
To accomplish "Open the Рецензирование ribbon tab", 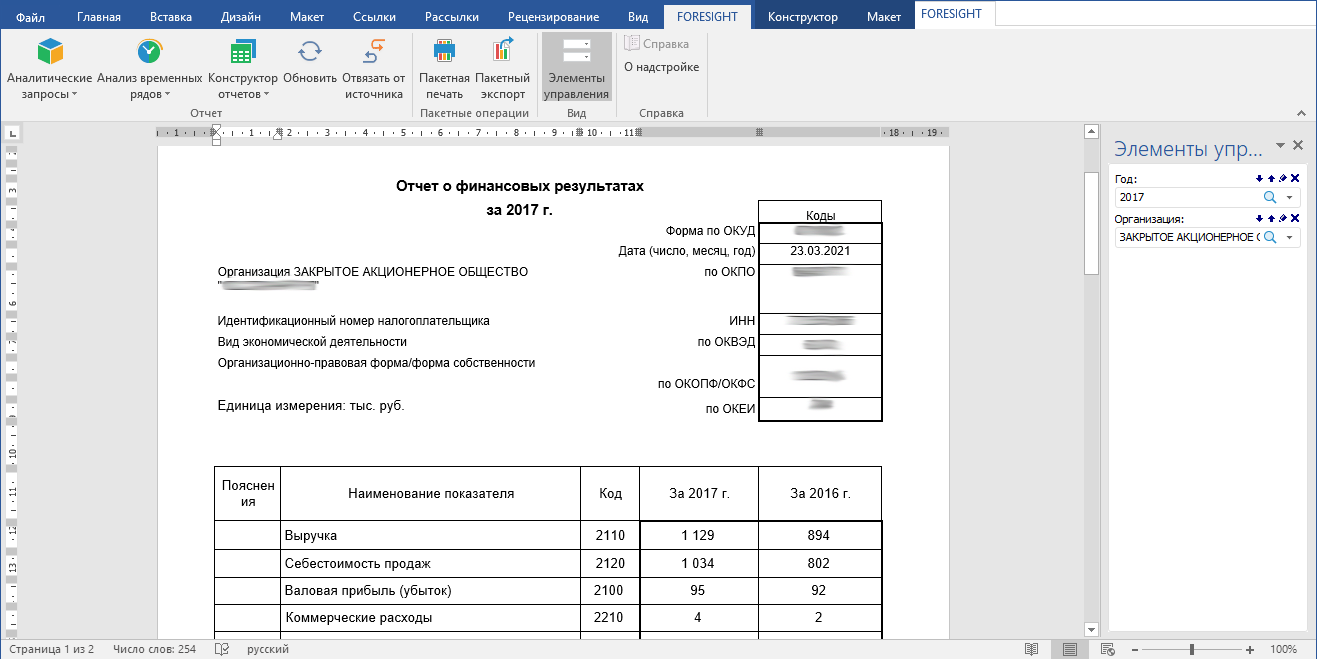I will point(553,17).
